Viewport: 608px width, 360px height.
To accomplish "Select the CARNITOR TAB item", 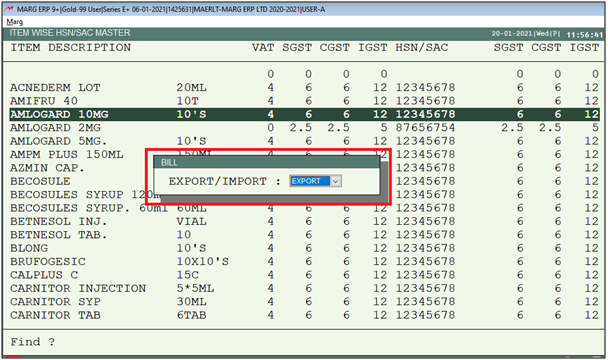I will tap(55, 315).
